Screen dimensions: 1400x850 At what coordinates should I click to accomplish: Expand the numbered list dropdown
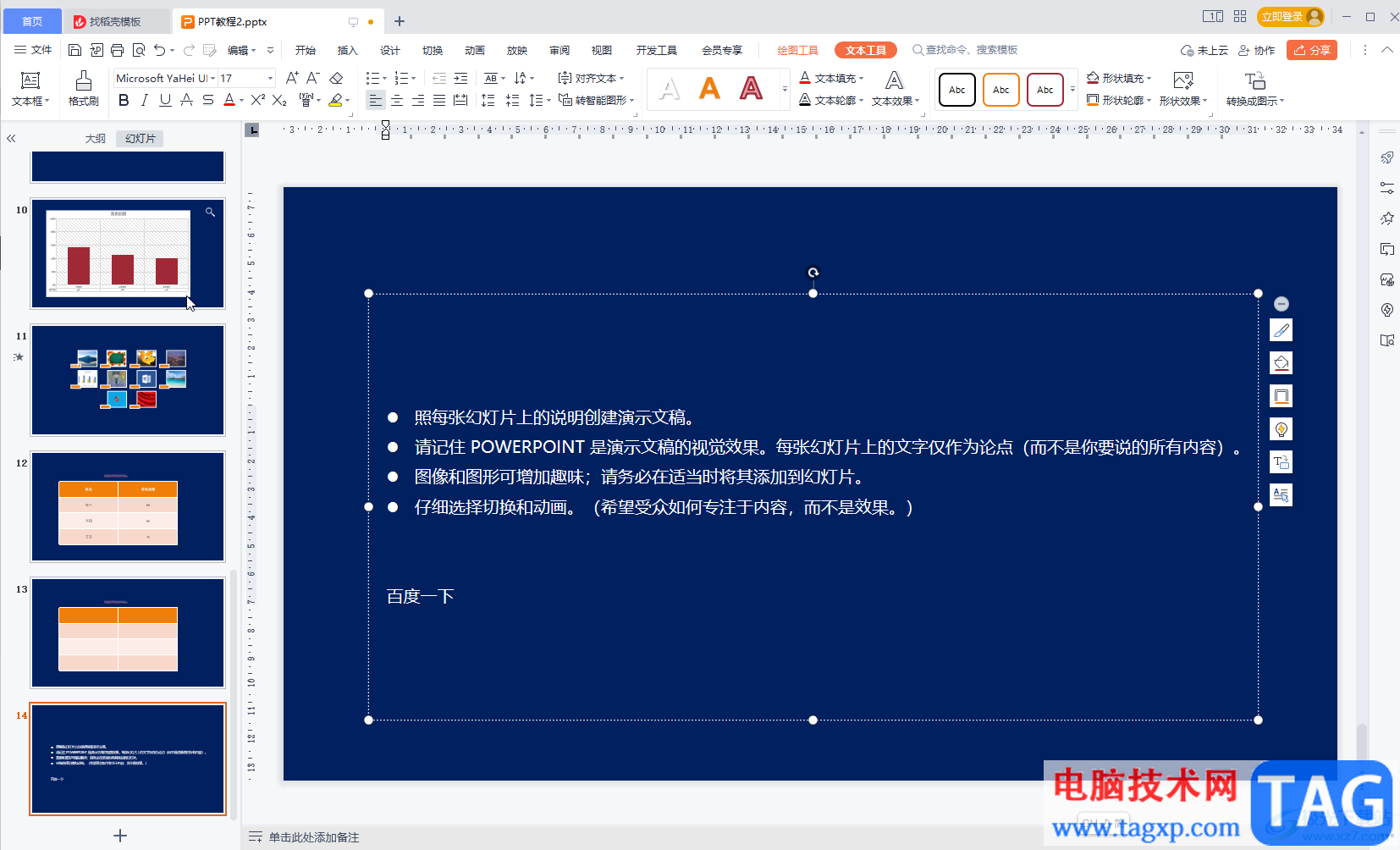pos(414,79)
